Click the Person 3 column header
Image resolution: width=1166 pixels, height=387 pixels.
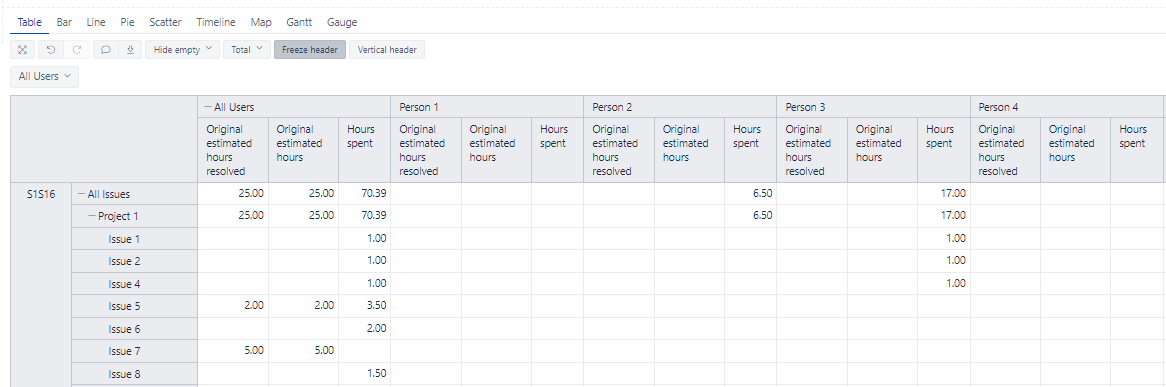(873, 106)
